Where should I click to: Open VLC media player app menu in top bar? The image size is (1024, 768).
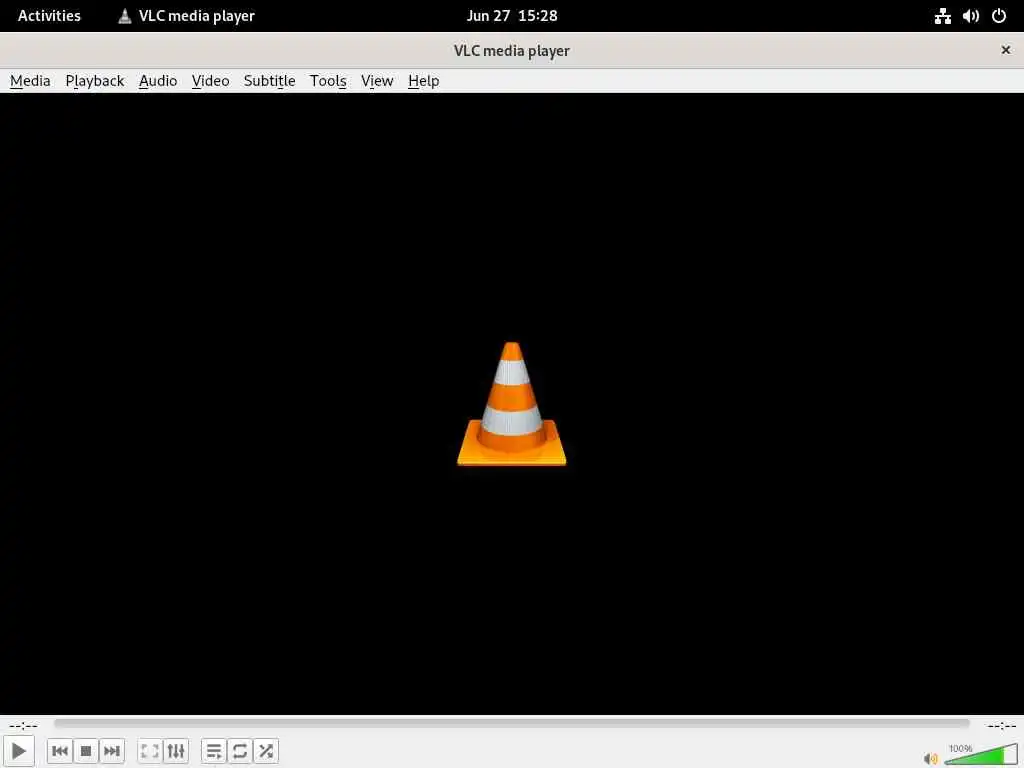pyautogui.click(x=186, y=16)
